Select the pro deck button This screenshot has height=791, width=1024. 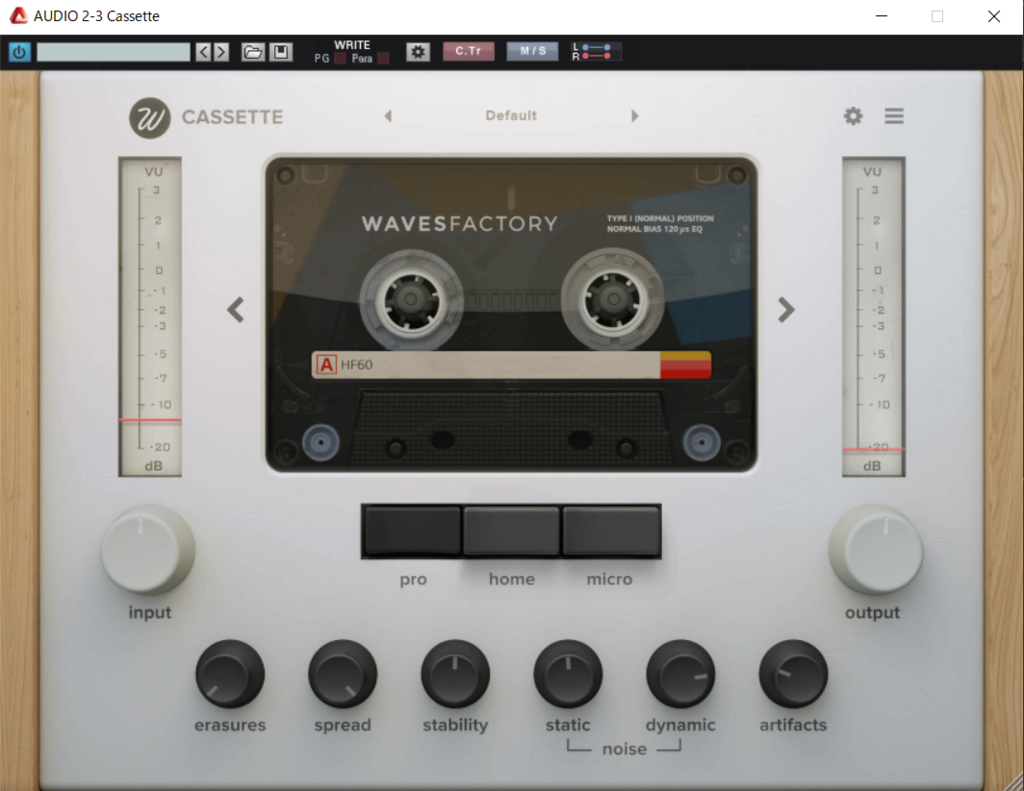[413, 531]
